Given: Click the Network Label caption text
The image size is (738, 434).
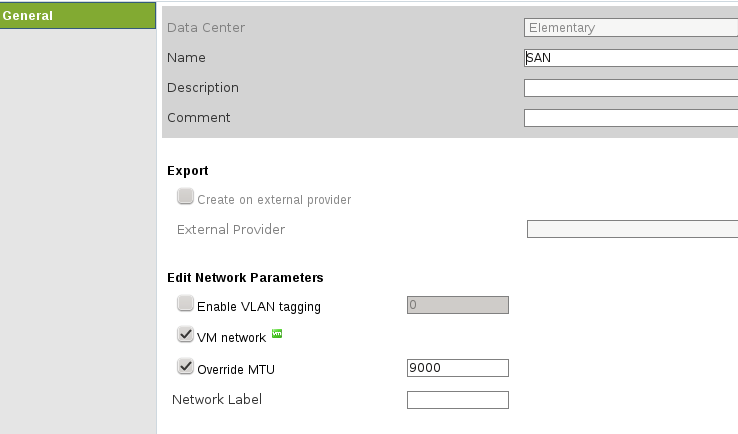Looking at the screenshot, I should click(217, 400).
